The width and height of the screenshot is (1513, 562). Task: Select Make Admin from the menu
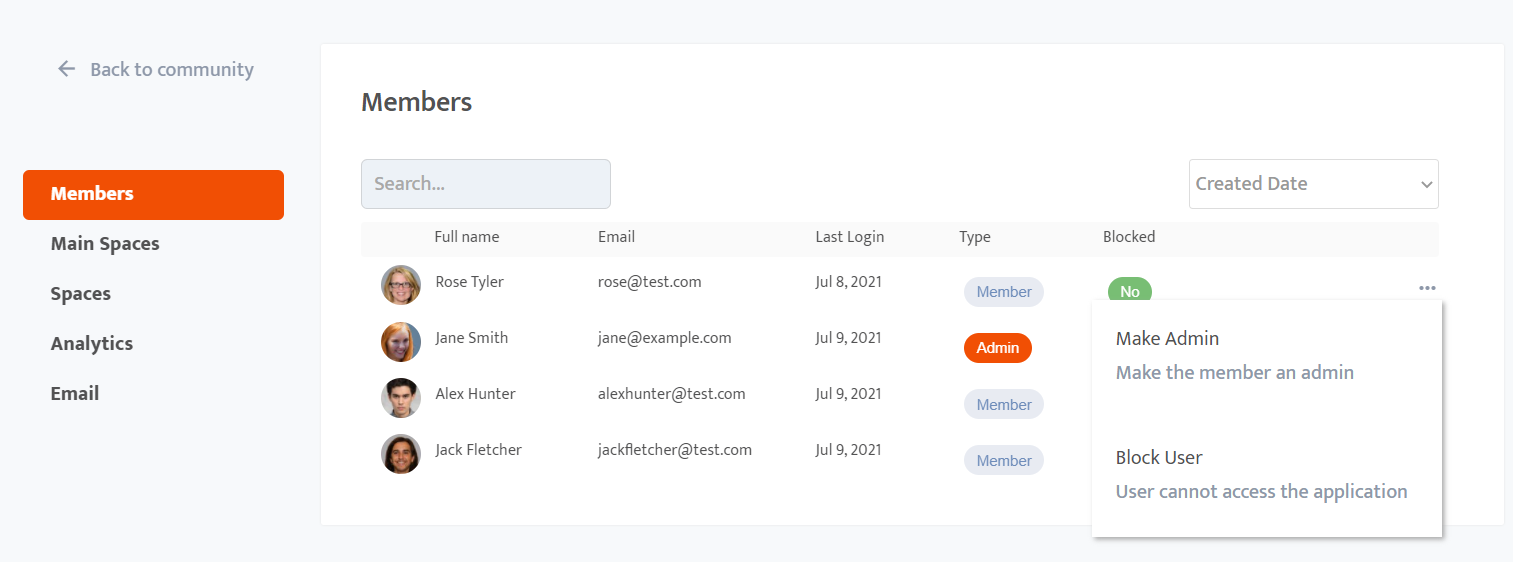click(x=1167, y=339)
